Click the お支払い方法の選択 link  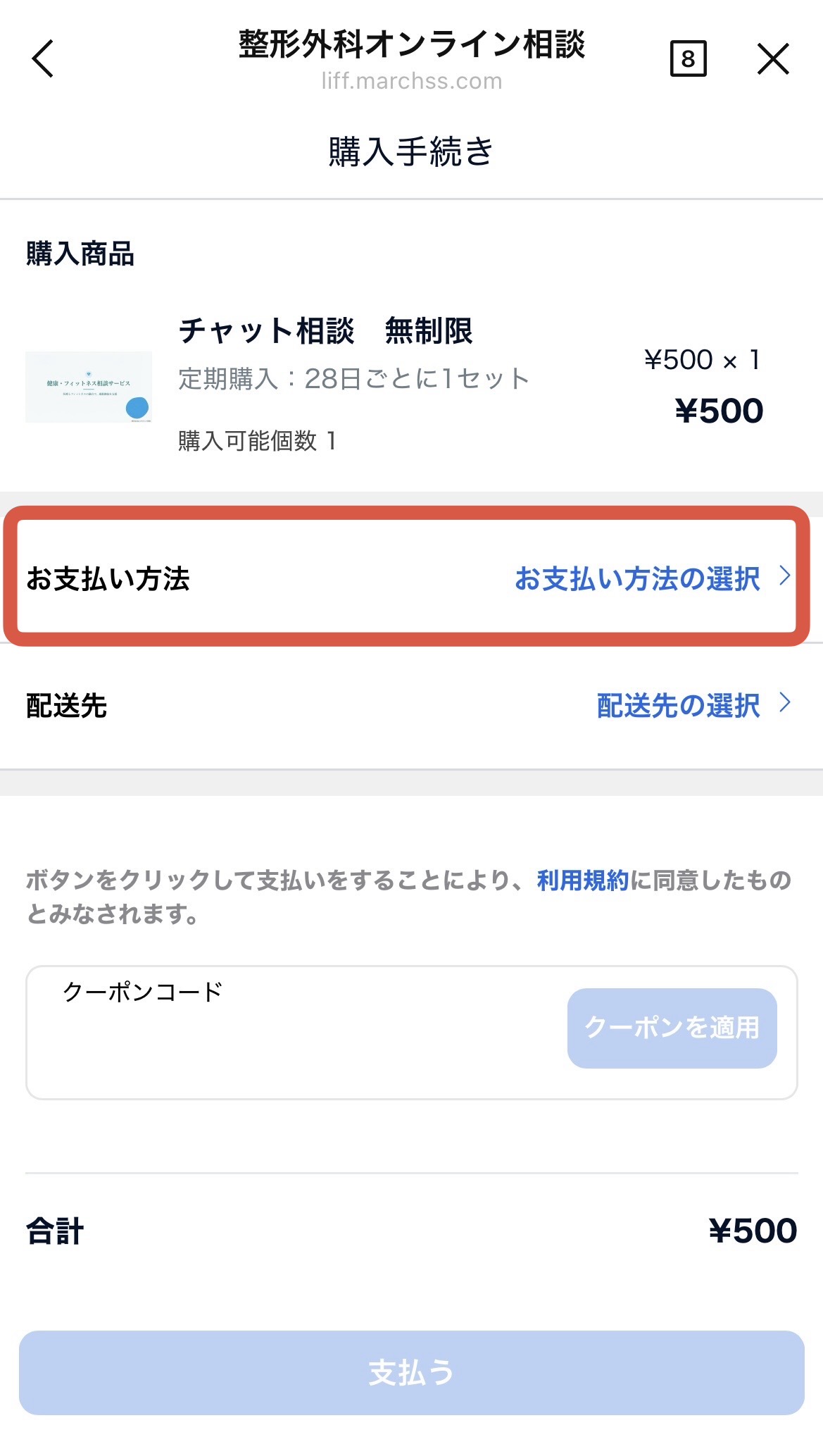tap(637, 579)
